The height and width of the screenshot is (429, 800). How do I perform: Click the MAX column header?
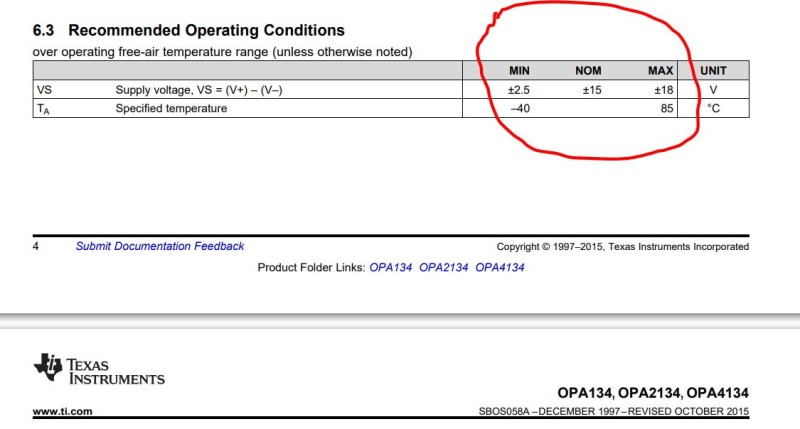660,71
